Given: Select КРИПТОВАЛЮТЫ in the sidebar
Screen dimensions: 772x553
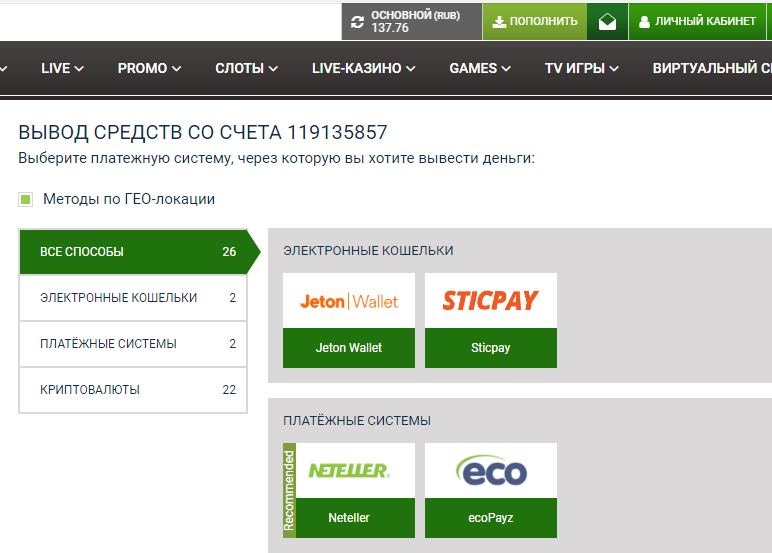Looking at the screenshot, I should [x=133, y=390].
